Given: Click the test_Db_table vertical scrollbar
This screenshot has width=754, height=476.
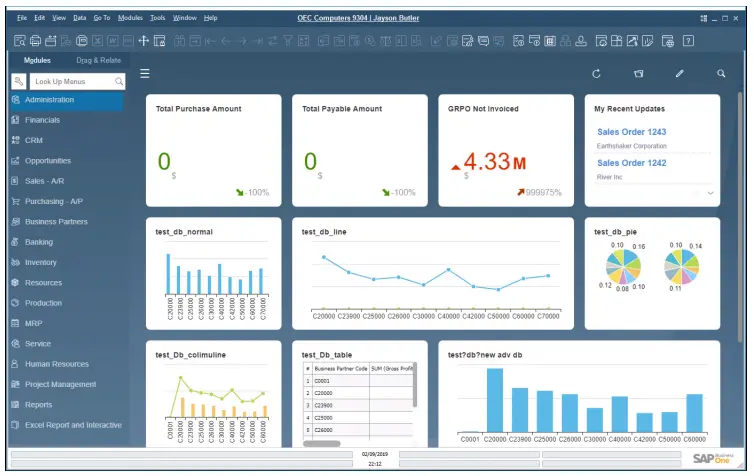Looking at the screenshot, I should click(415, 385).
